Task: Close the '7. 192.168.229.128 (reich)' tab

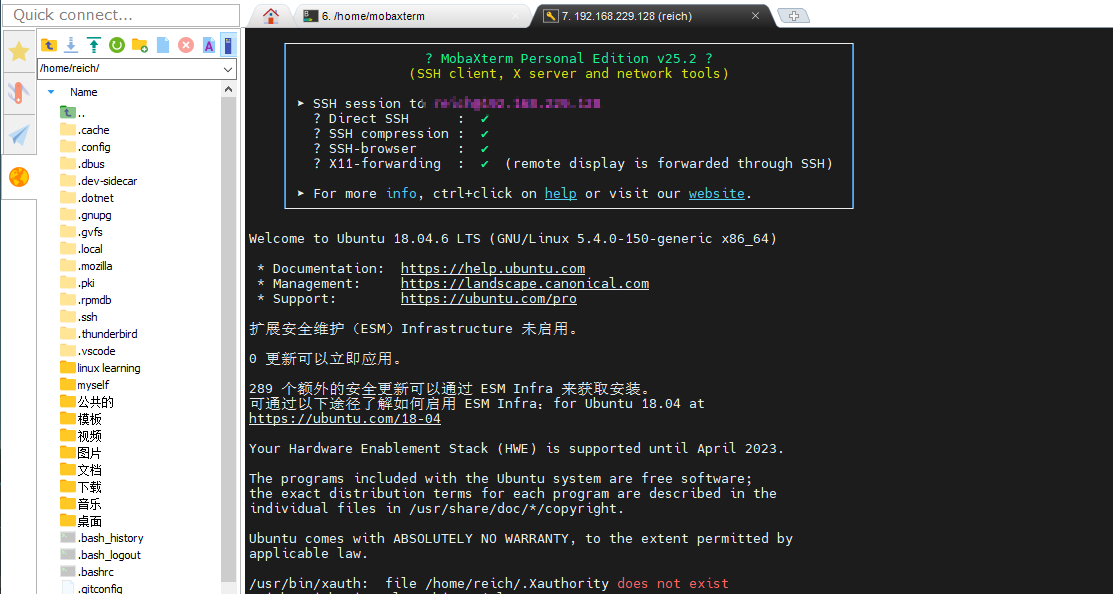Action: 755,16
